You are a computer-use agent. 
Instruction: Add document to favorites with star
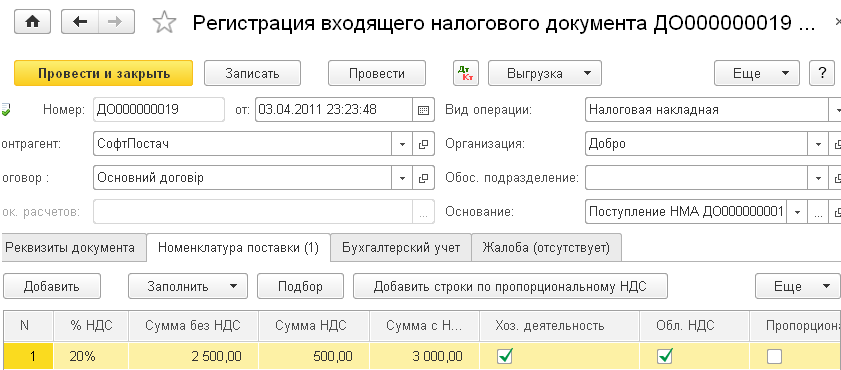tap(164, 23)
